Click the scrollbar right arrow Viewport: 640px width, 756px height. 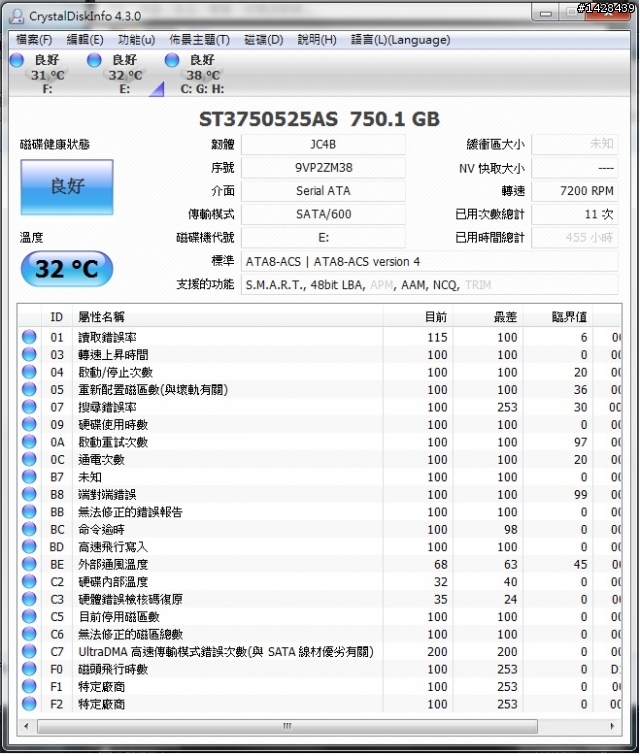(613, 727)
